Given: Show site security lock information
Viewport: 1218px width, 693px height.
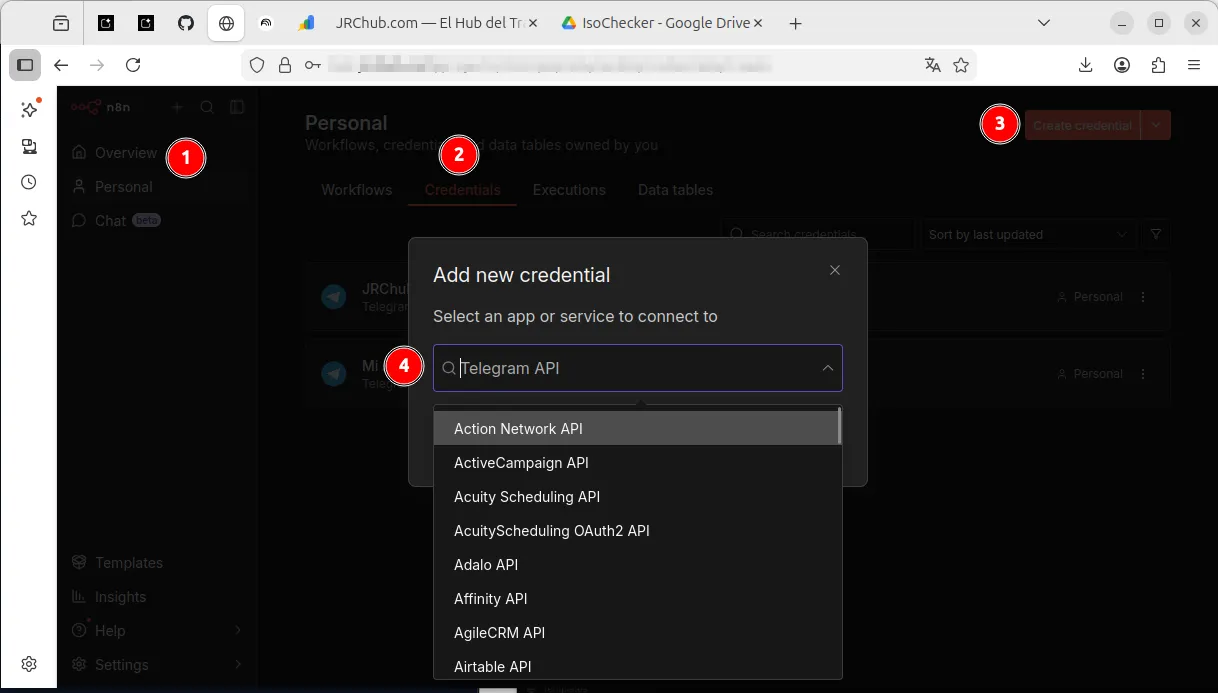Looking at the screenshot, I should coord(285,65).
